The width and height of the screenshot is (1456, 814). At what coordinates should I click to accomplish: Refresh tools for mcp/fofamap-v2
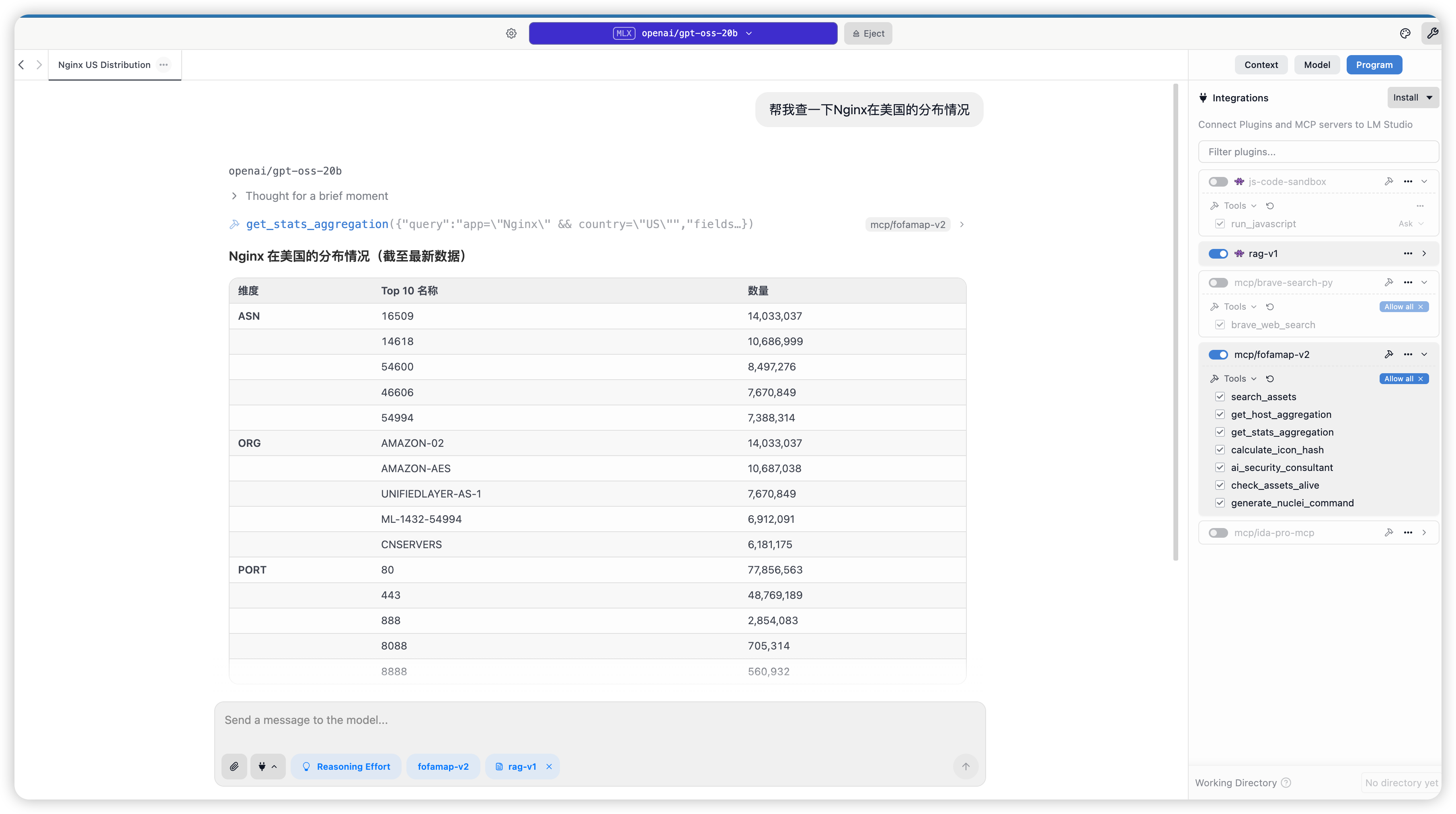1270,378
